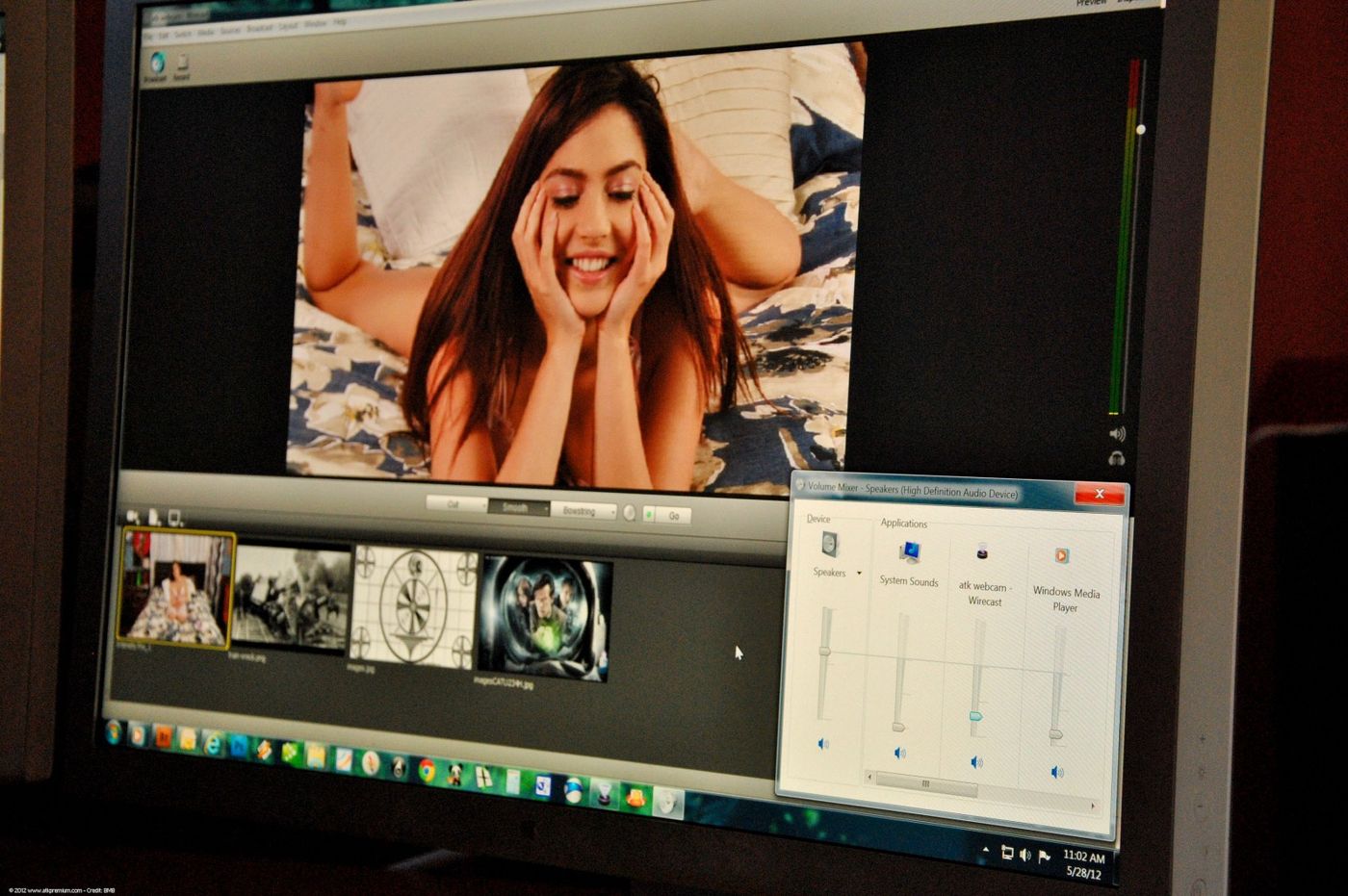The height and width of the screenshot is (896, 1348).
Task: Mute the Speakers device volume
Action: click(x=823, y=744)
